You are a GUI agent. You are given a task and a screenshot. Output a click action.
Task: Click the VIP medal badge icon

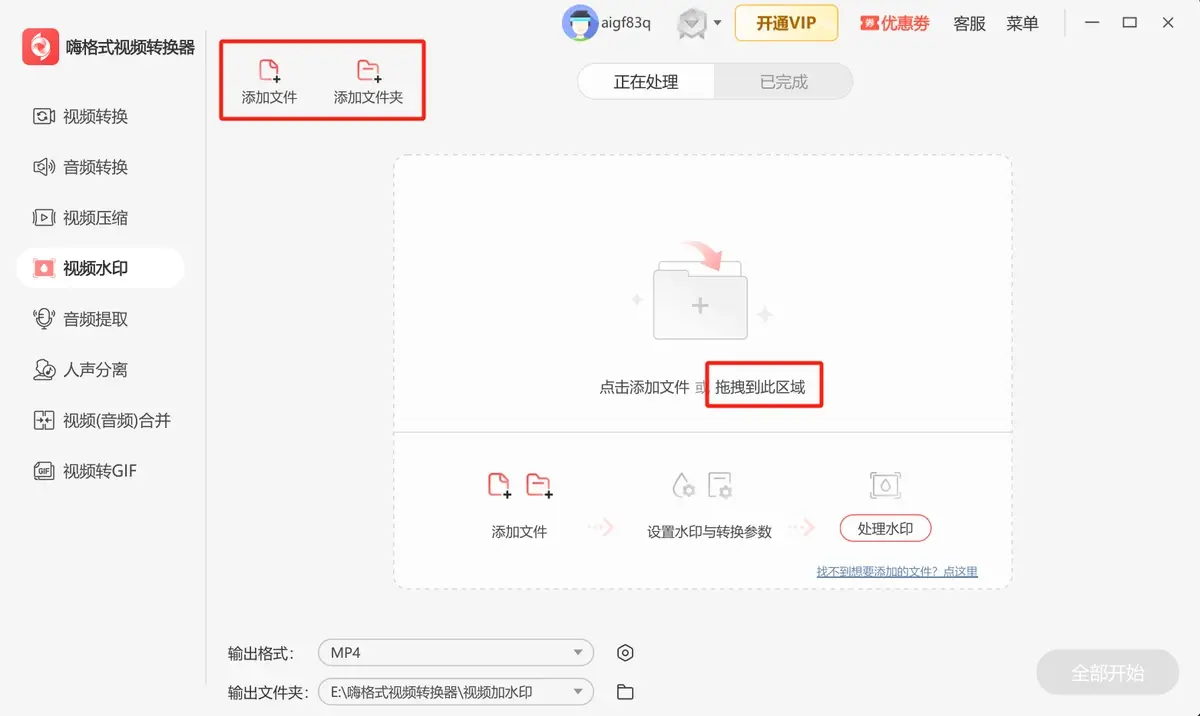pyautogui.click(x=692, y=23)
